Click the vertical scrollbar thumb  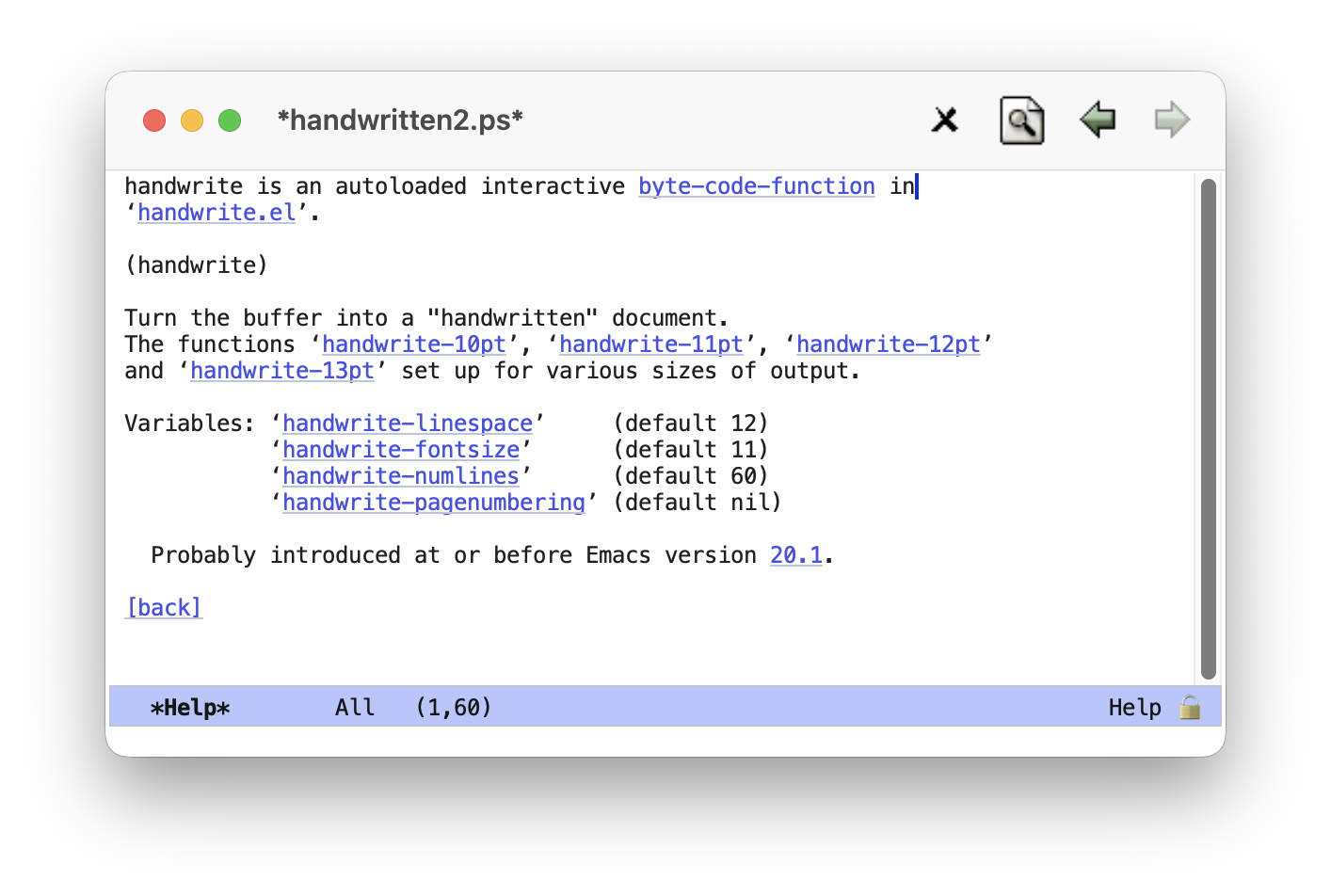[1209, 429]
